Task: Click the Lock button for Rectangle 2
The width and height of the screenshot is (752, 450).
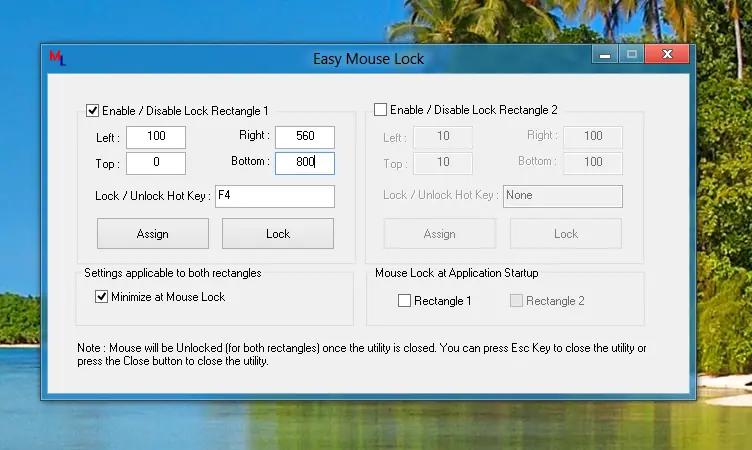Action: (566, 234)
